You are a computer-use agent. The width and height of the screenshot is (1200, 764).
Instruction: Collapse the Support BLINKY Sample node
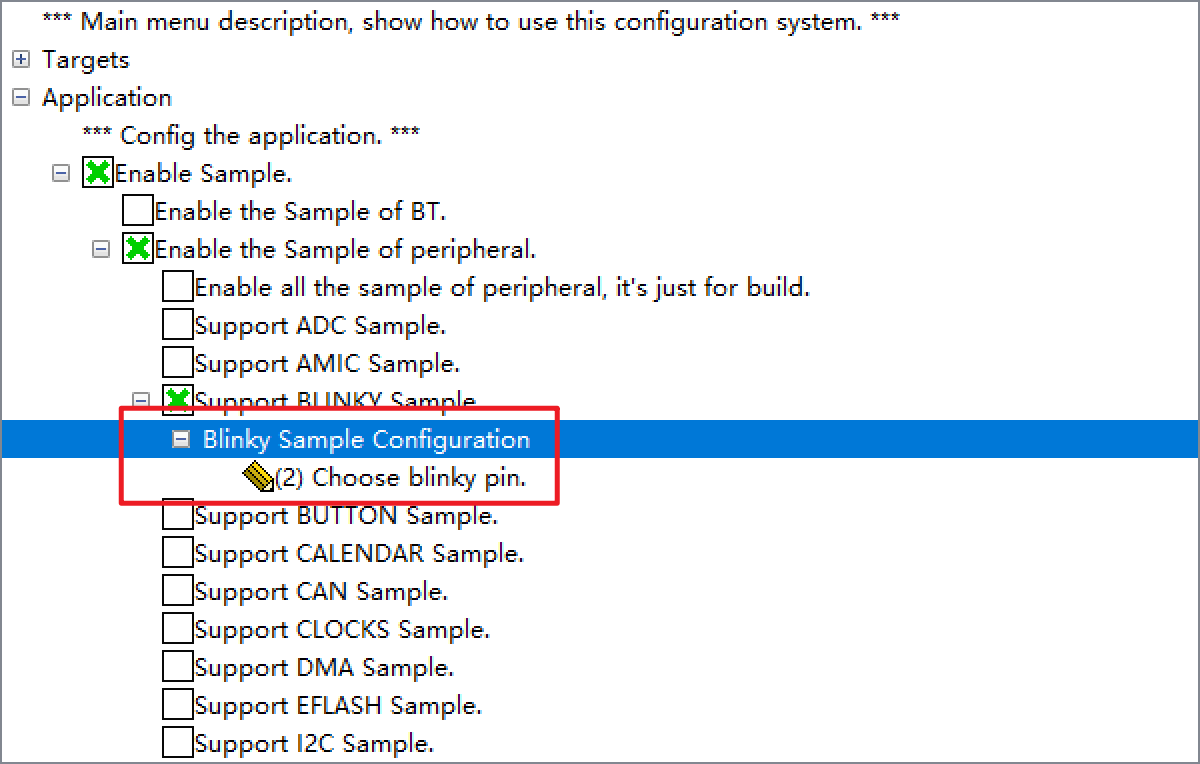(x=141, y=401)
